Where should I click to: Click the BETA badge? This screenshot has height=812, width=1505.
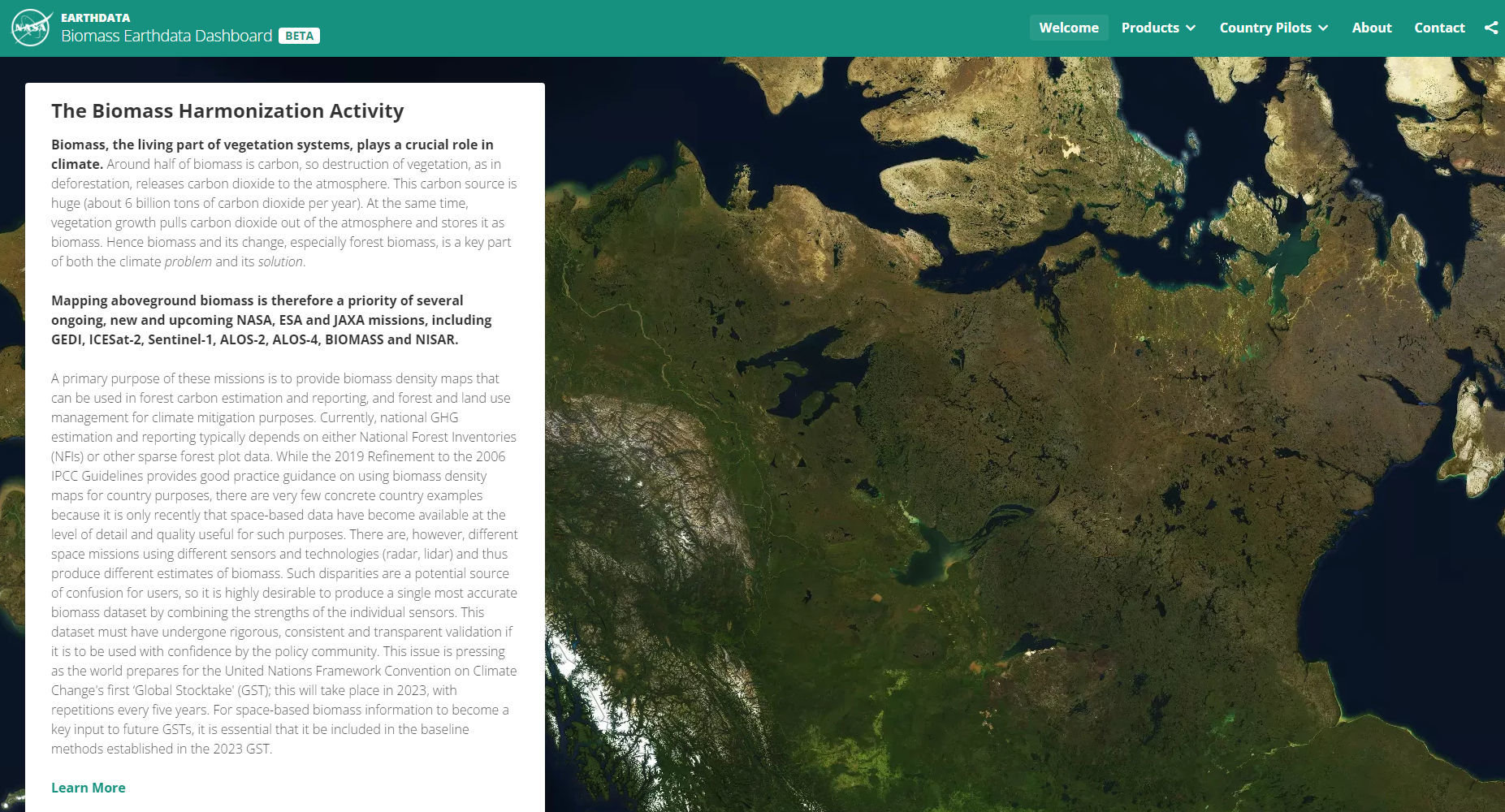[x=299, y=36]
